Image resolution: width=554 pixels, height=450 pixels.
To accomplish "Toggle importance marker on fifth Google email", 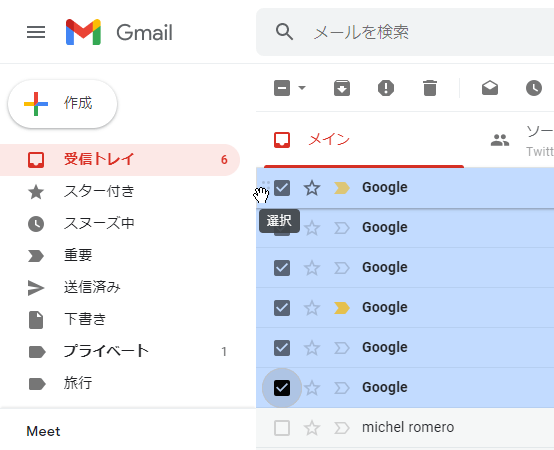I will point(342,348).
